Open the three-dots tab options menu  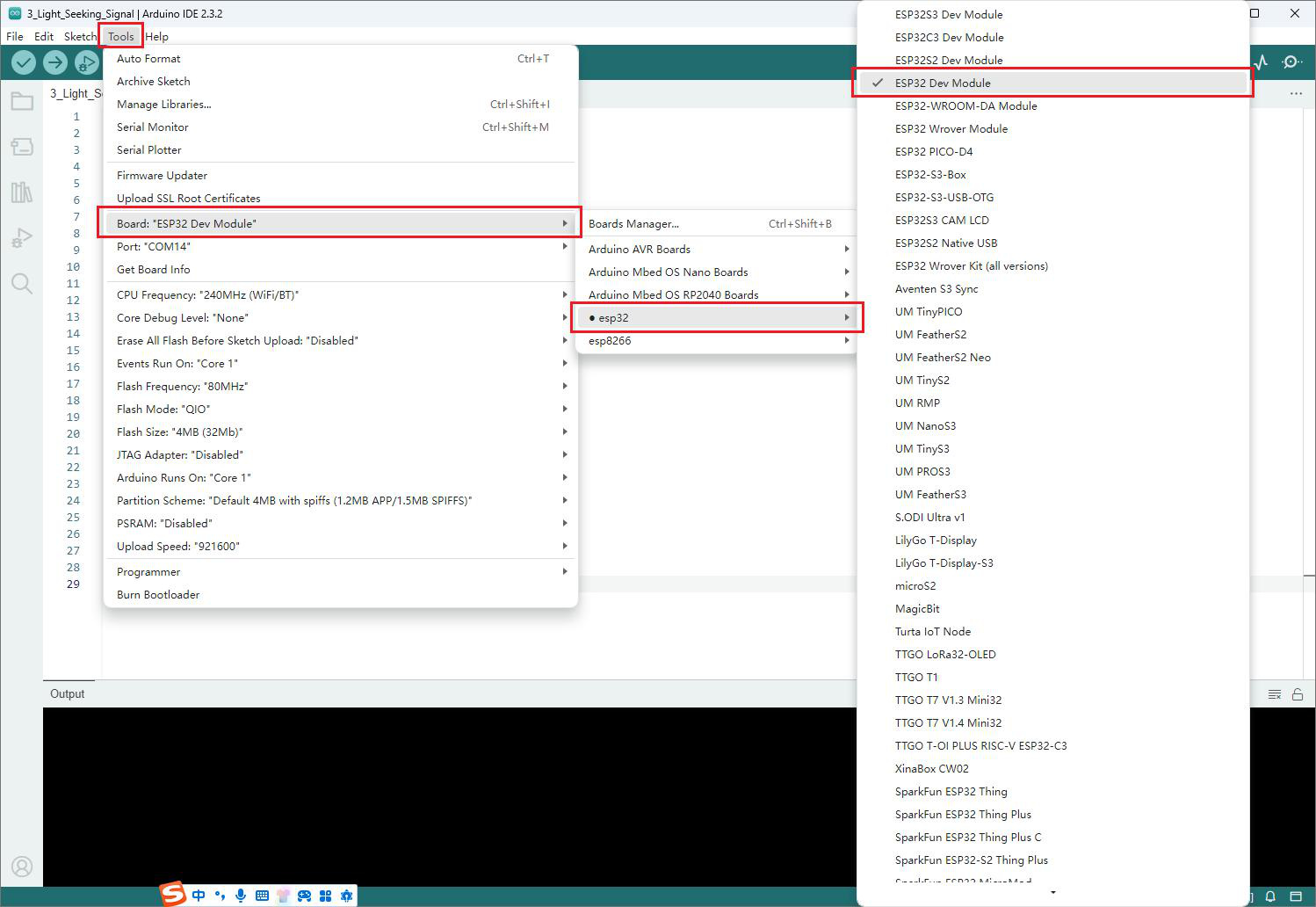tap(1296, 93)
